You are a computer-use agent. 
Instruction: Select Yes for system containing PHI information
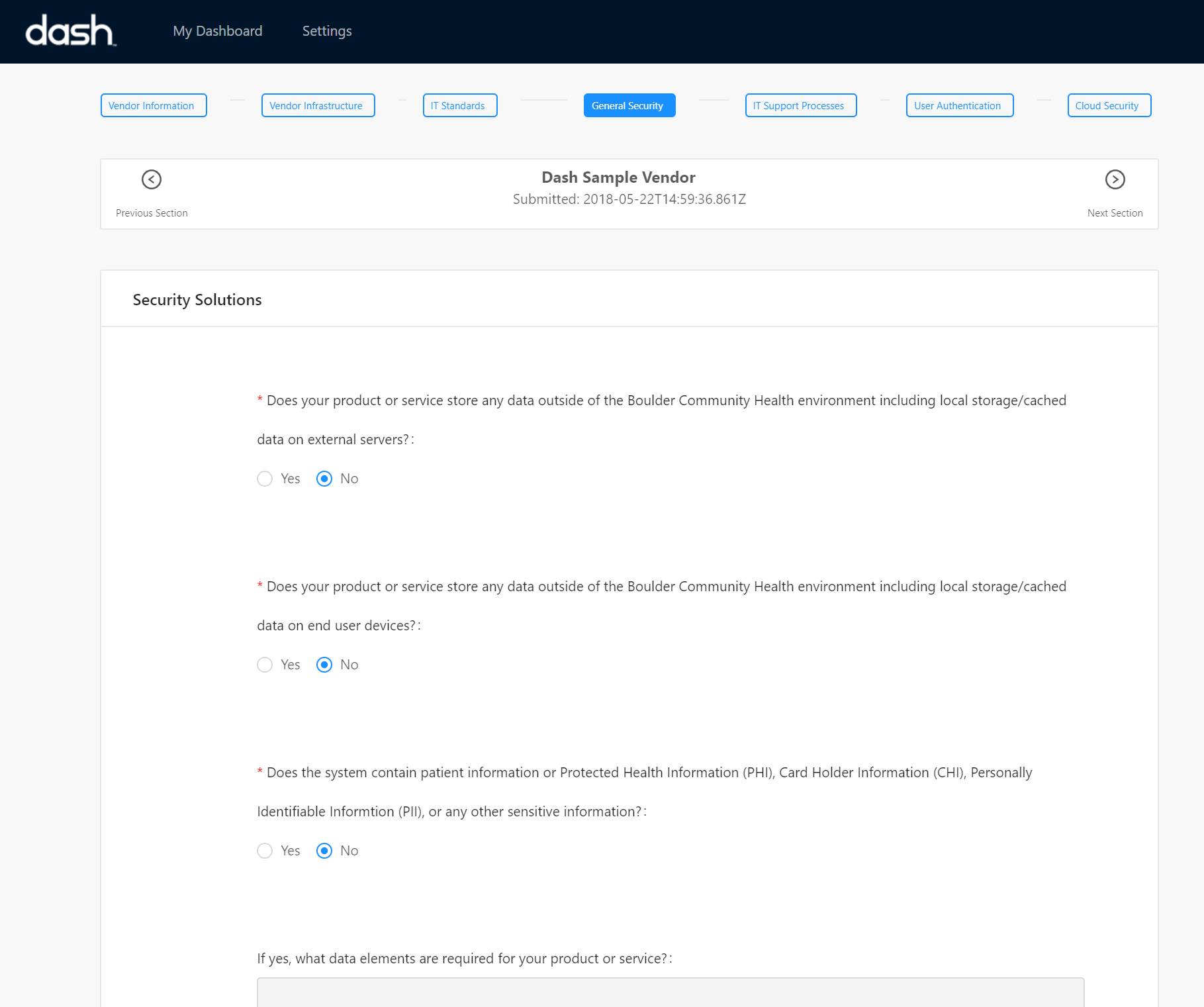pyautogui.click(x=265, y=851)
